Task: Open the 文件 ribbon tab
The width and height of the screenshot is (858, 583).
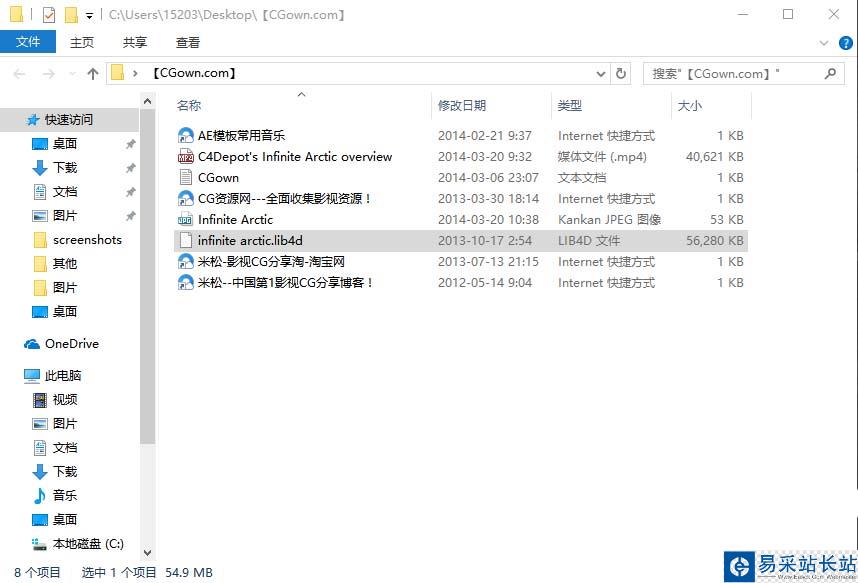Action: point(28,42)
